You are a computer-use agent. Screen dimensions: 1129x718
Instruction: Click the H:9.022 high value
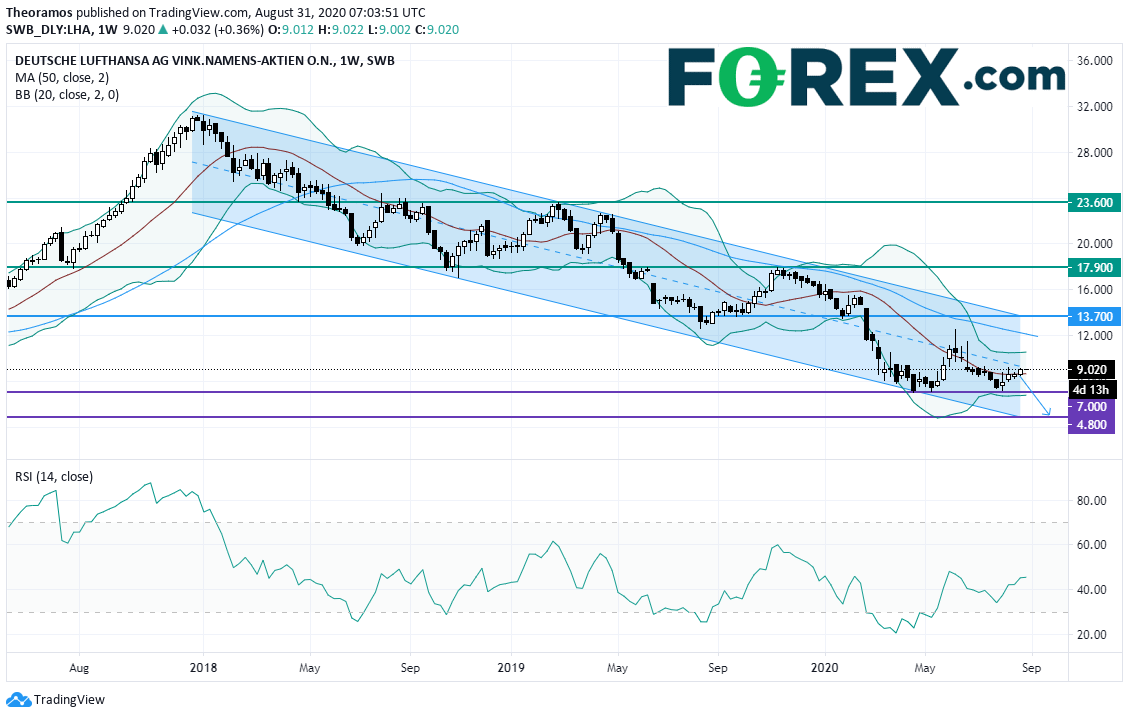[340, 30]
